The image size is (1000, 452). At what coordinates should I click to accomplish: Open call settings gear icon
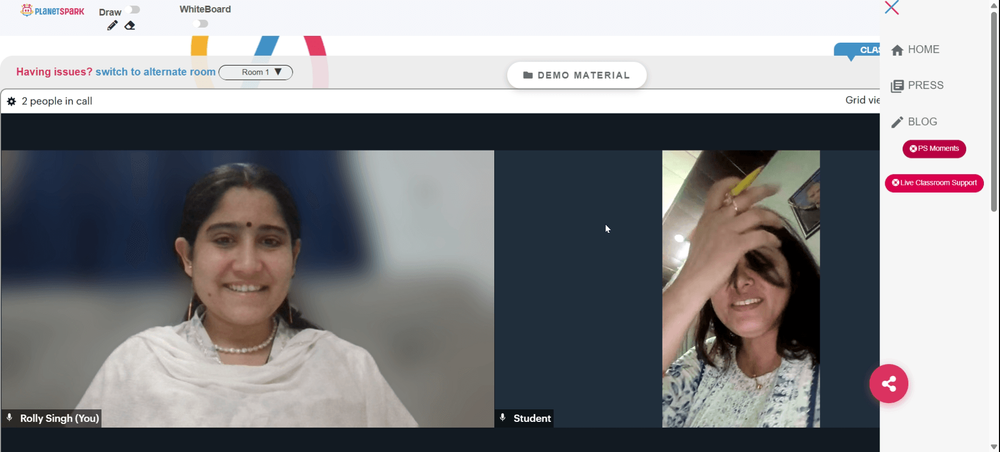pyautogui.click(x=11, y=101)
